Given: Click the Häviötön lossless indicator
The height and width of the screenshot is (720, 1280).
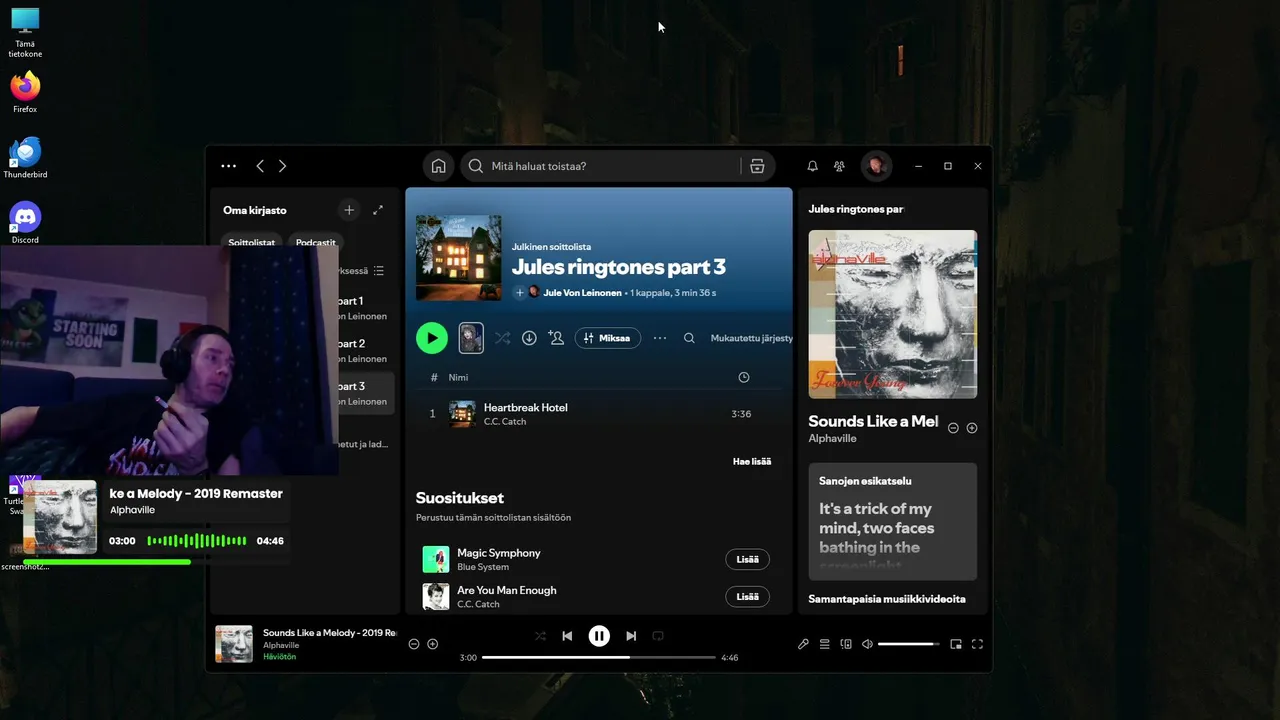Looking at the screenshot, I should [x=279, y=657].
